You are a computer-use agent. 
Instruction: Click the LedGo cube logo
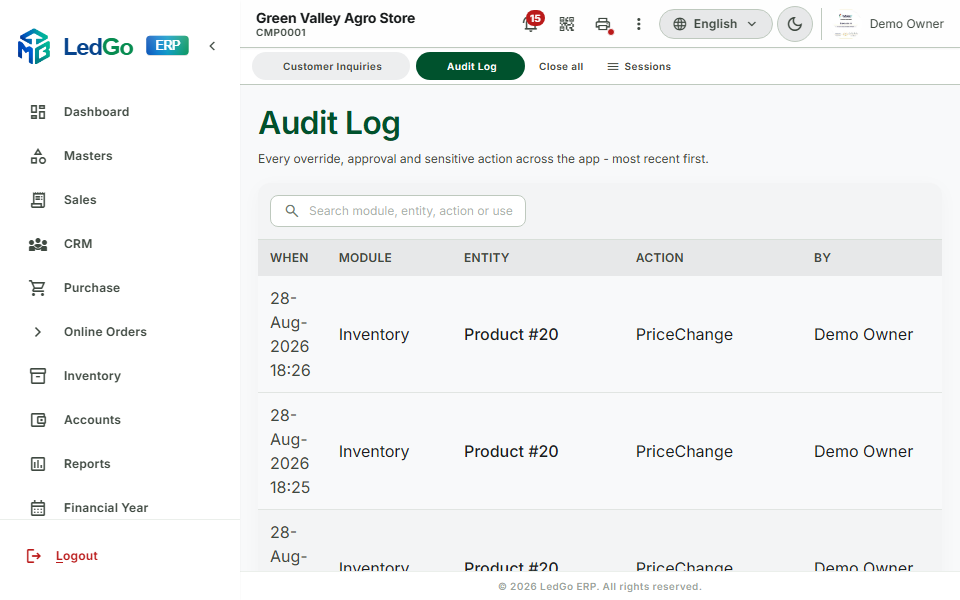click(34, 46)
